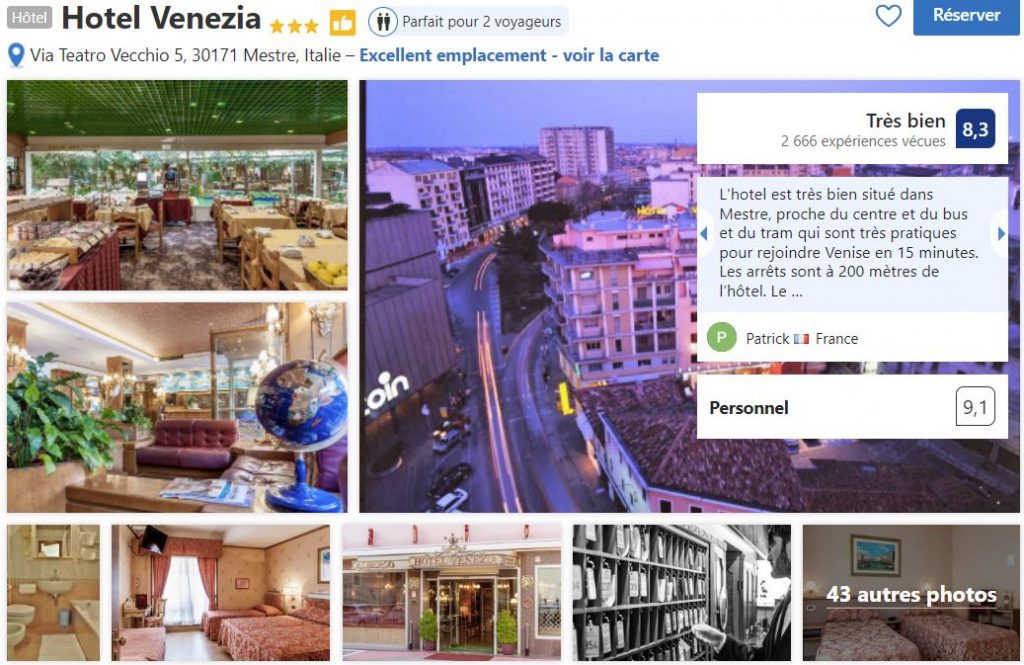Open the black-and-white key rack photo
Image resolution: width=1024 pixels, height=665 pixels.
(682, 593)
